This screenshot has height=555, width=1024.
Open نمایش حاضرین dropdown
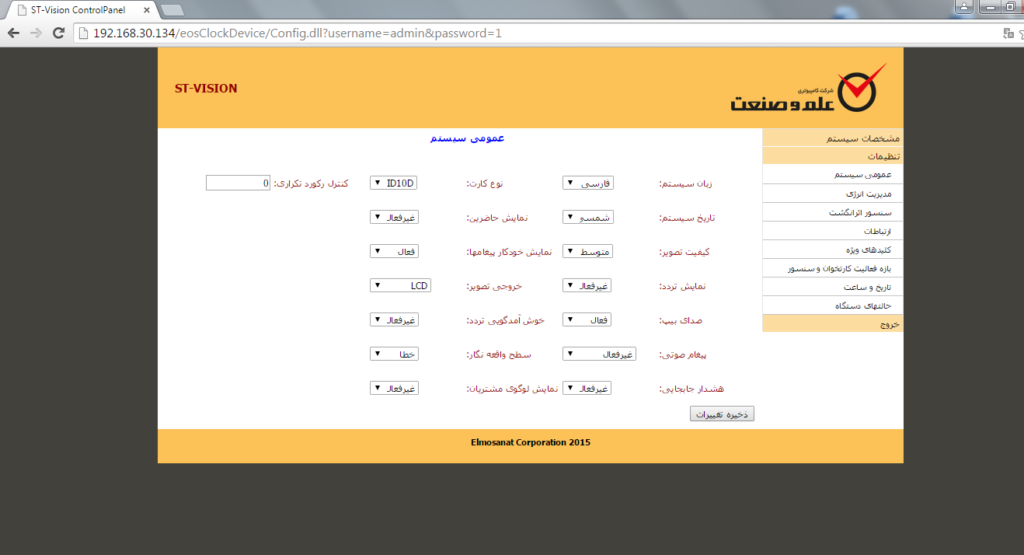tap(394, 217)
